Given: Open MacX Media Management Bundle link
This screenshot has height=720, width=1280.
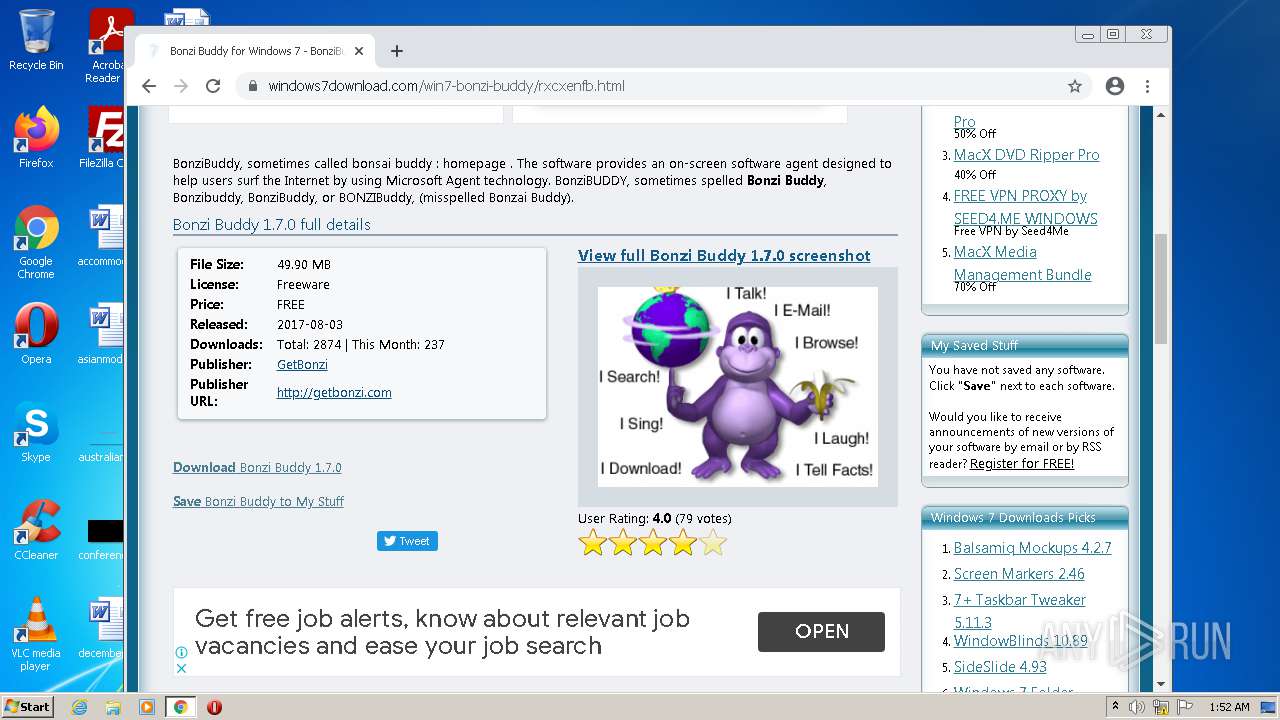Looking at the screenshot, I should (x=1022, y=263).
